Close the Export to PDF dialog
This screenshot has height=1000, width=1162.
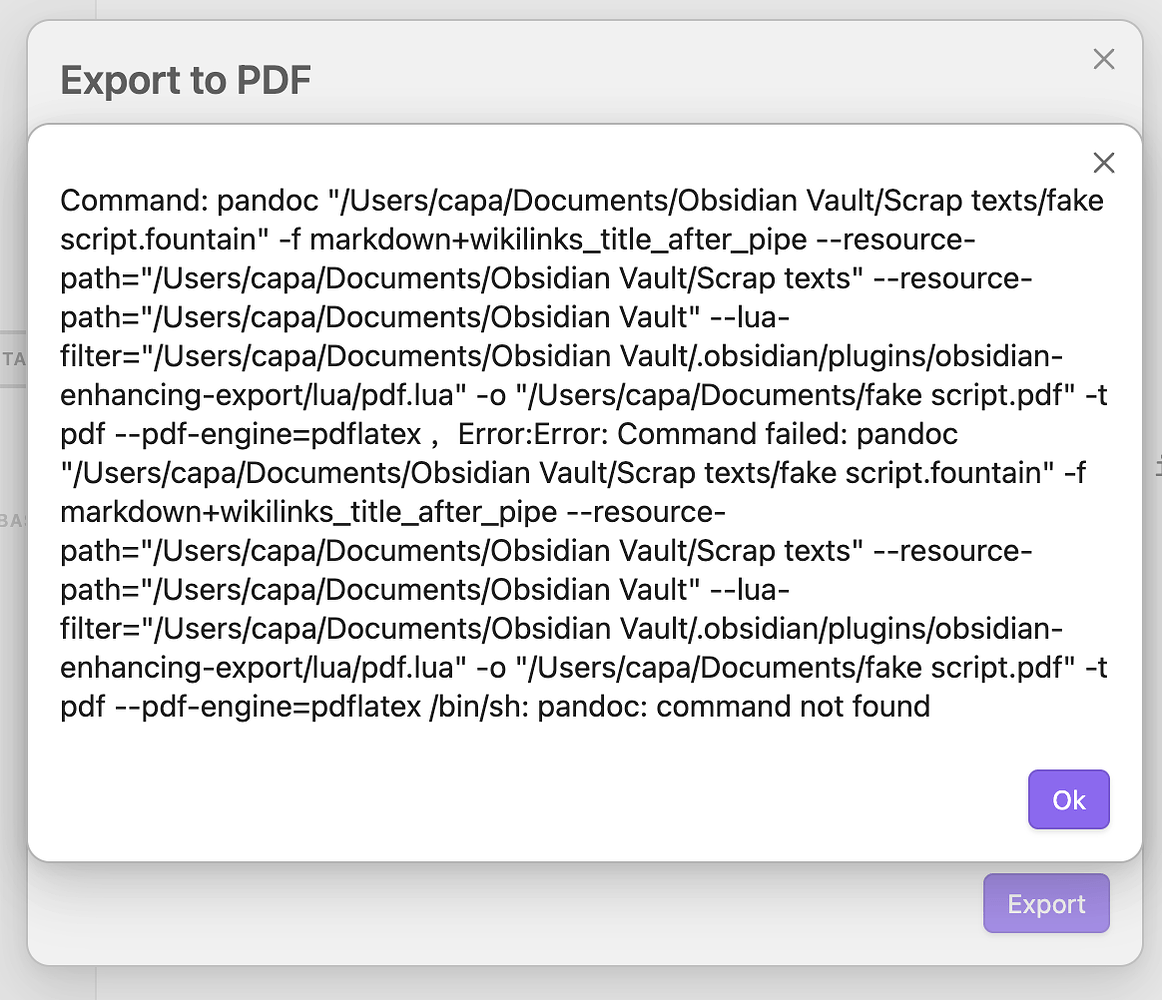tap(1103, 59)
